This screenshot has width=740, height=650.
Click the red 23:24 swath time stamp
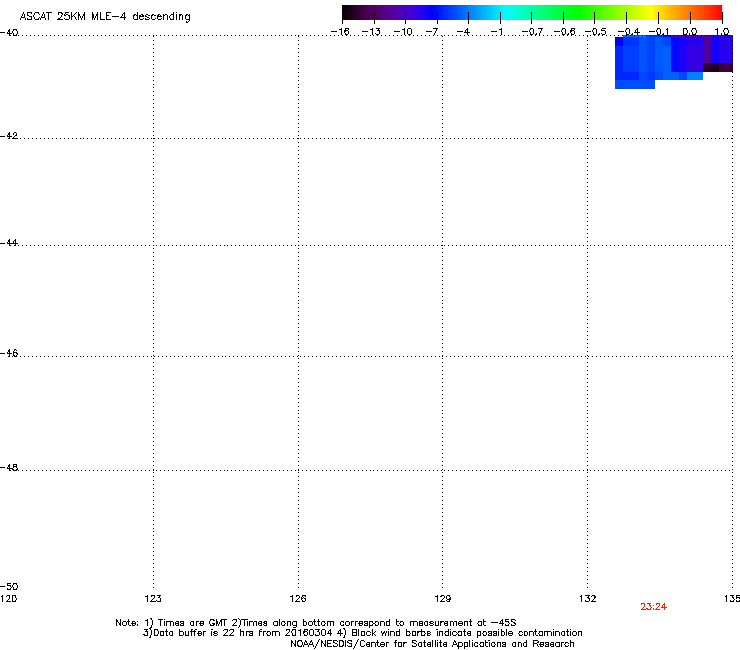coord(654,607)
